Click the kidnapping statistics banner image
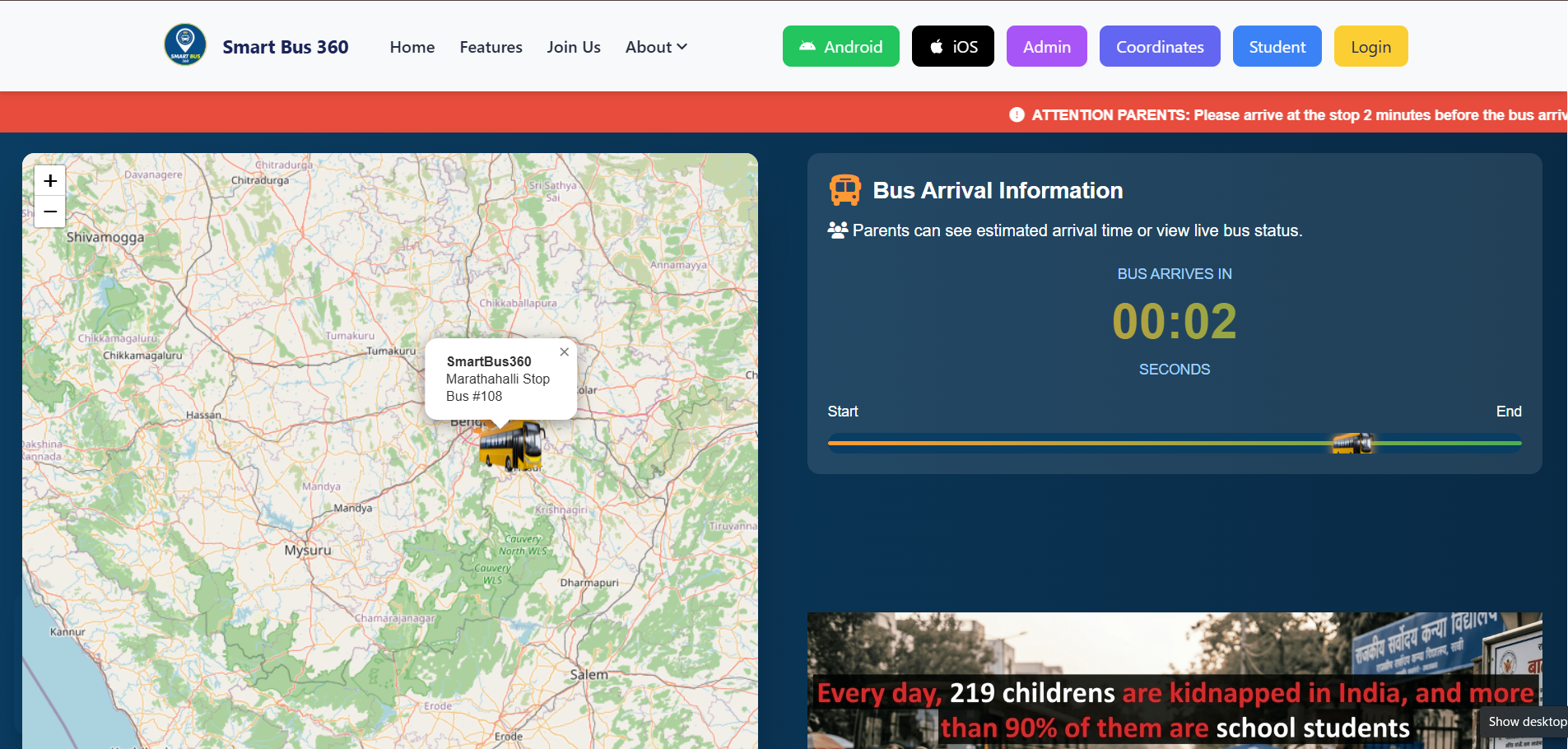This screenshot has height=749, width=1568. pyautogui.click(x=1175, y=681)
